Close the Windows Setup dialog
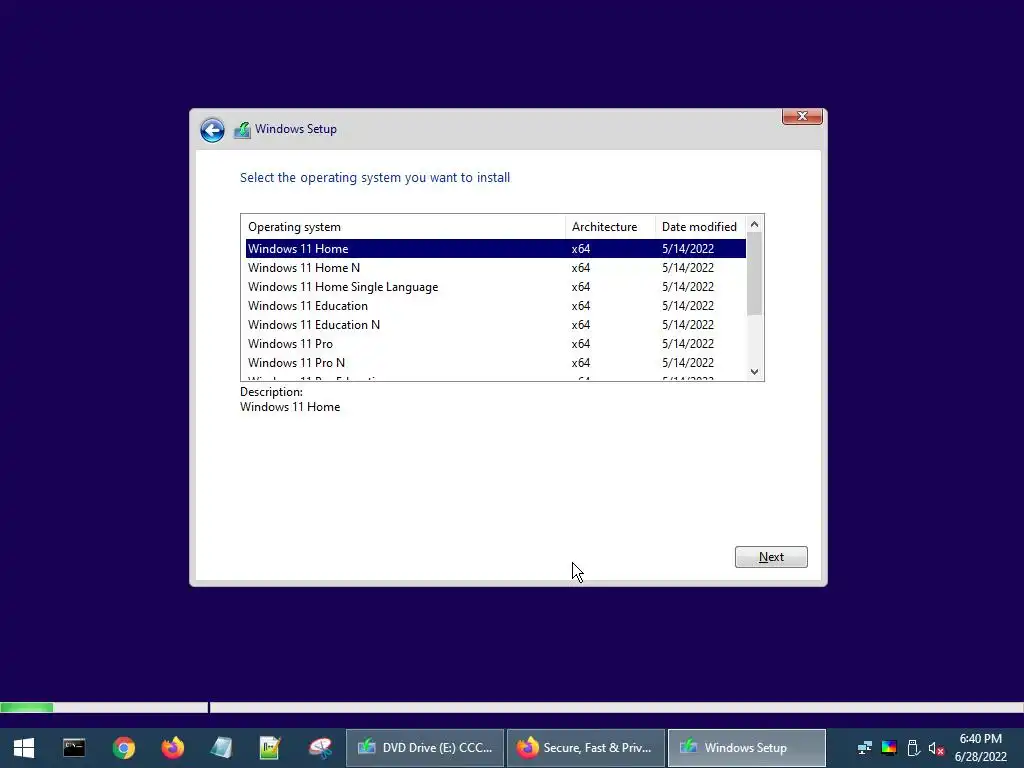Image resolution: width=1024 pixels, height=768 pixels. 802,116
